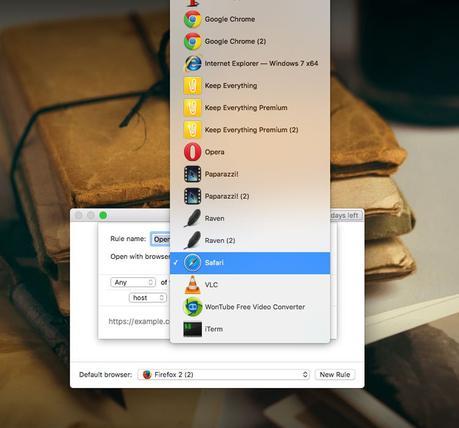Select Paparazzi! menu entry
The image size is (459, 428).
250,174
